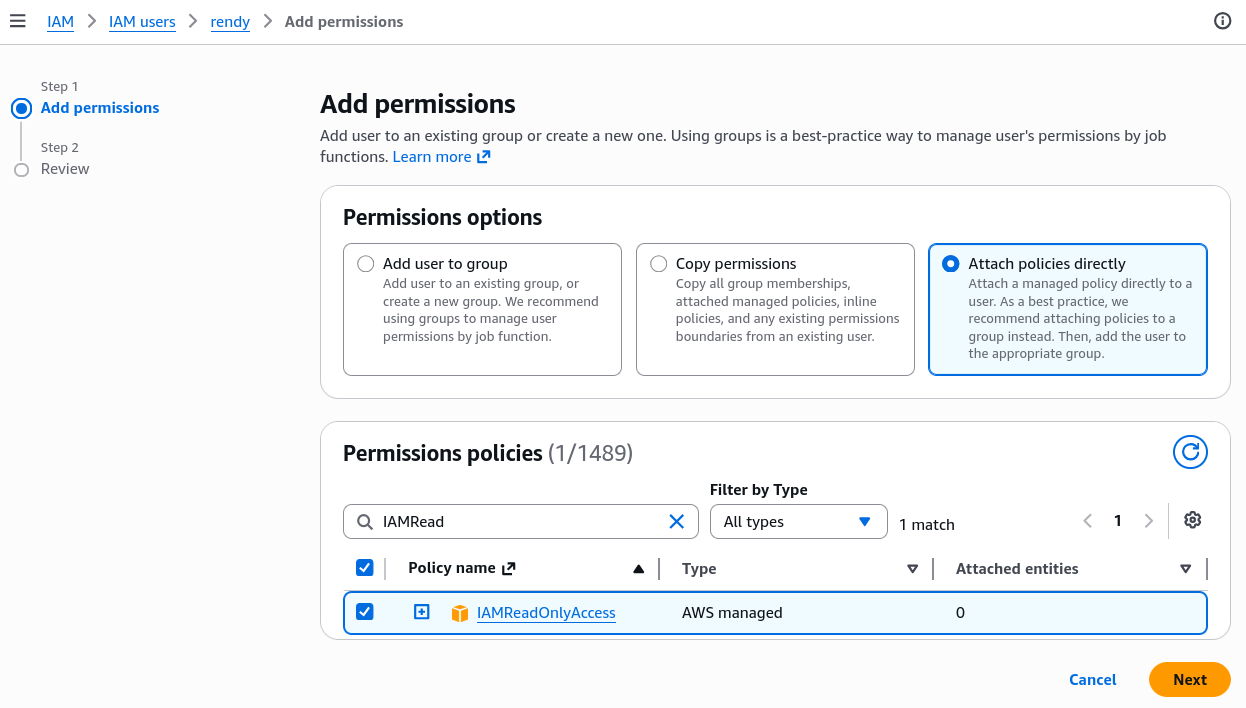Select Step 1 Add permissions
Viewport: 1246px width, 708px height.
point(100,108)
